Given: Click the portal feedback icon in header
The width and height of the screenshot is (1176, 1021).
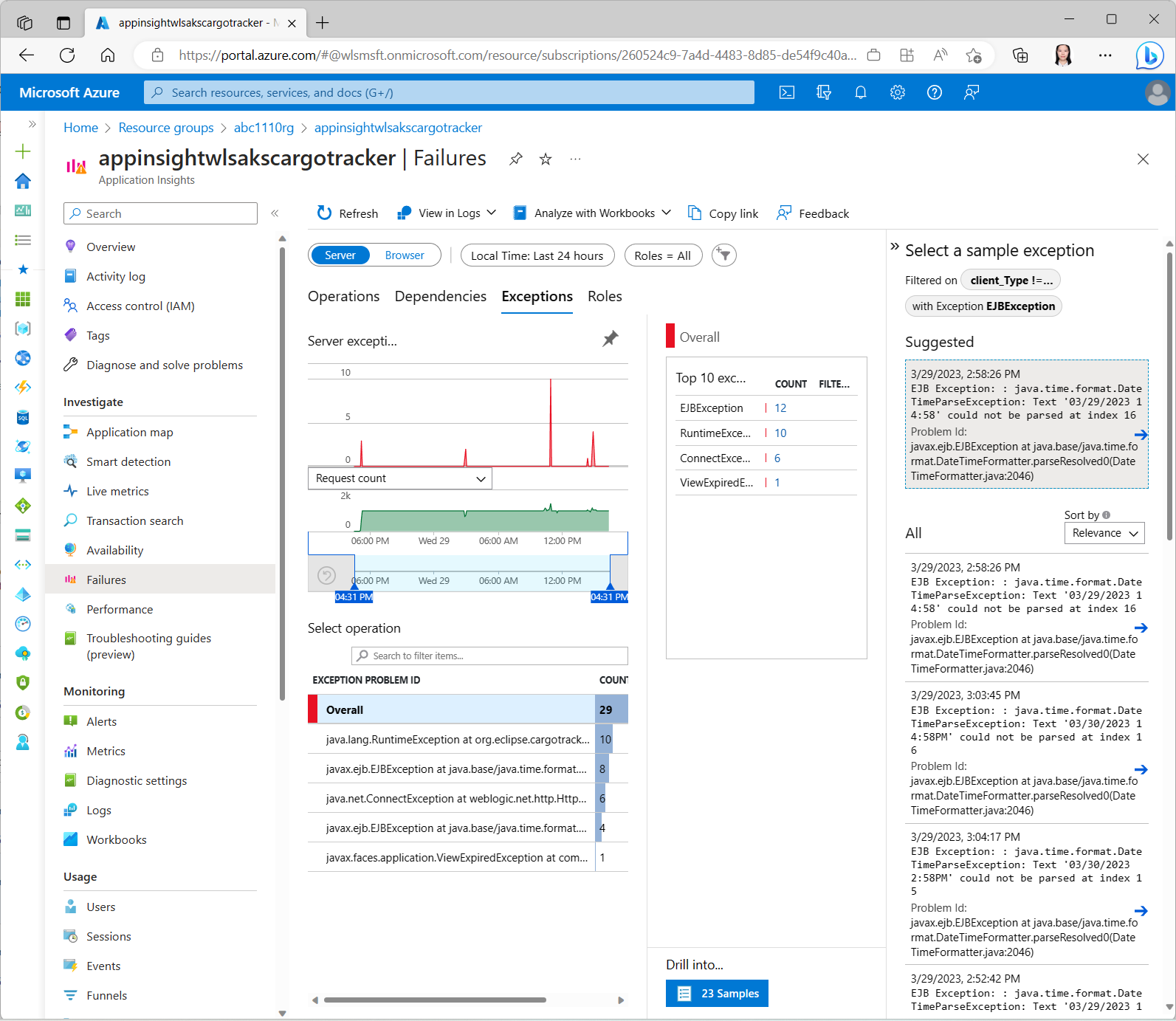Looking at the screenshot, I should [x=972, y=92].
